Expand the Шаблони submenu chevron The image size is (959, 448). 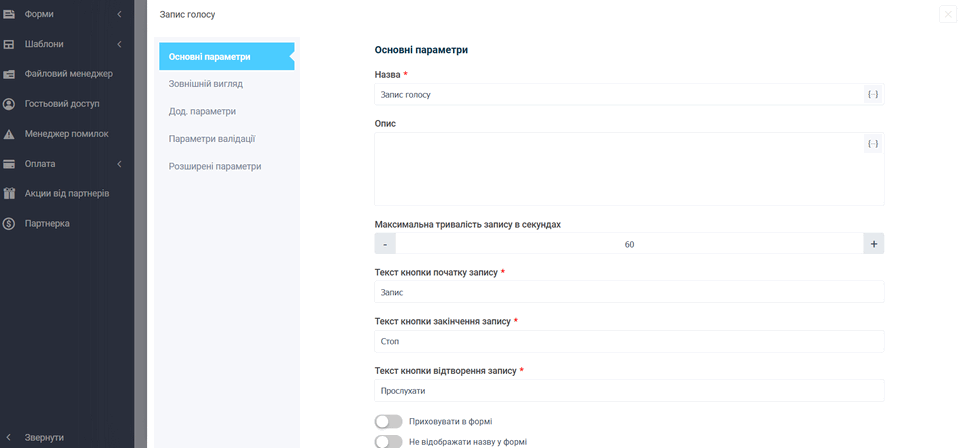coord(119,44)
